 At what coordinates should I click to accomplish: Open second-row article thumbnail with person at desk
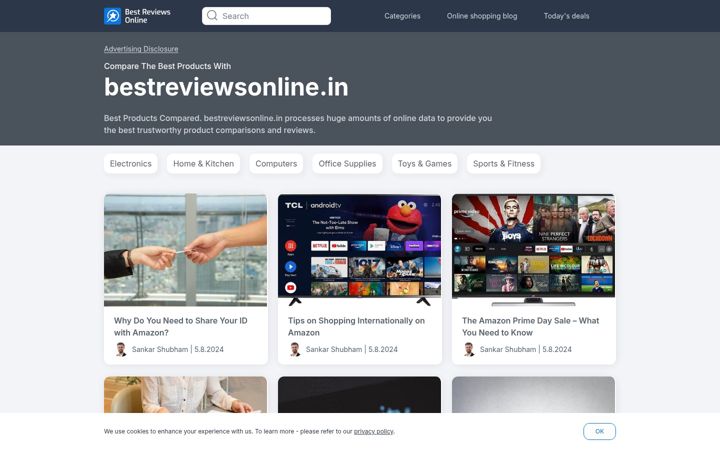[186, 395]
